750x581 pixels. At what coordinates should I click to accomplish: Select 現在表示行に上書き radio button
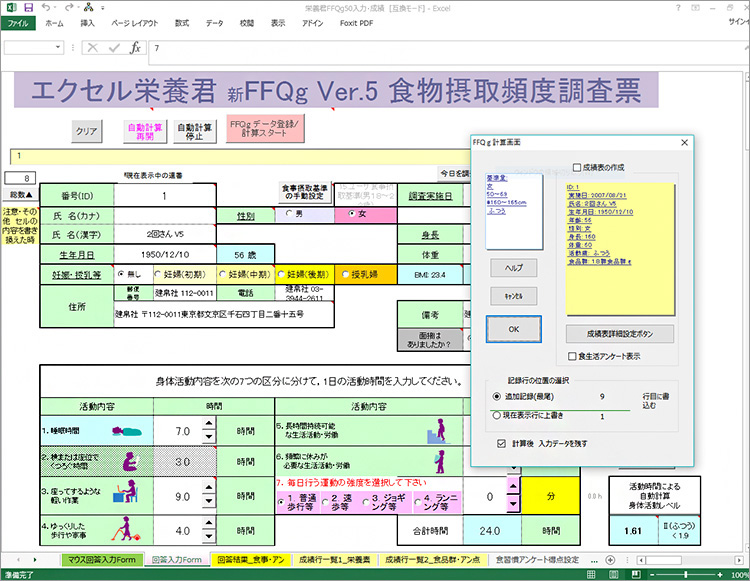coord(496,415)
